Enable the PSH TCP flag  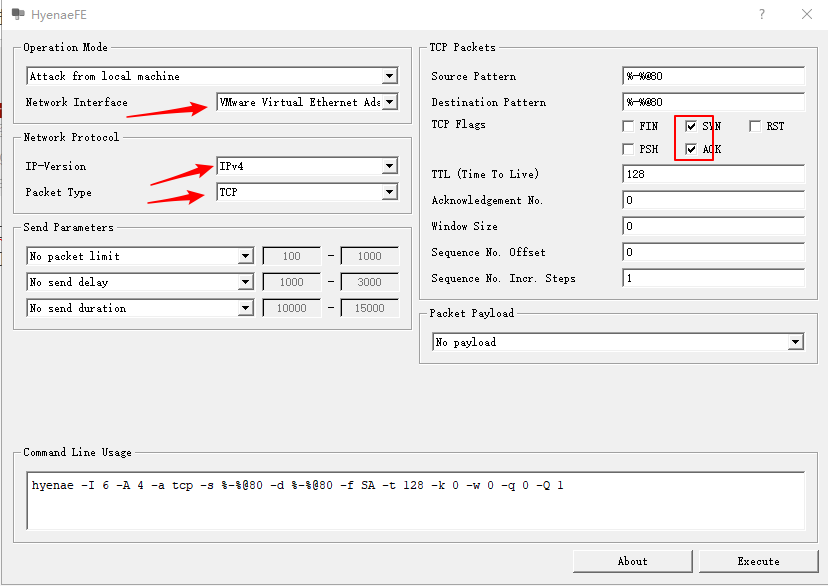tap(628, 149)
